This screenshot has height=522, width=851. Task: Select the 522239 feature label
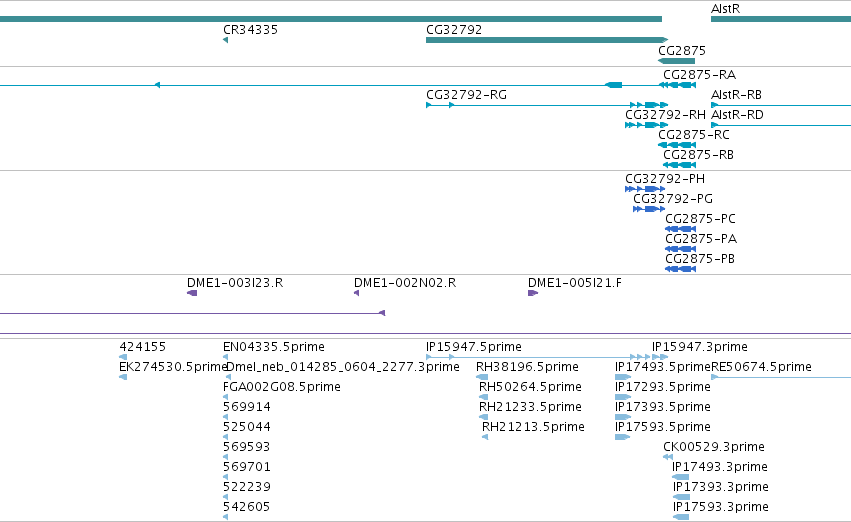pos(247,487)
